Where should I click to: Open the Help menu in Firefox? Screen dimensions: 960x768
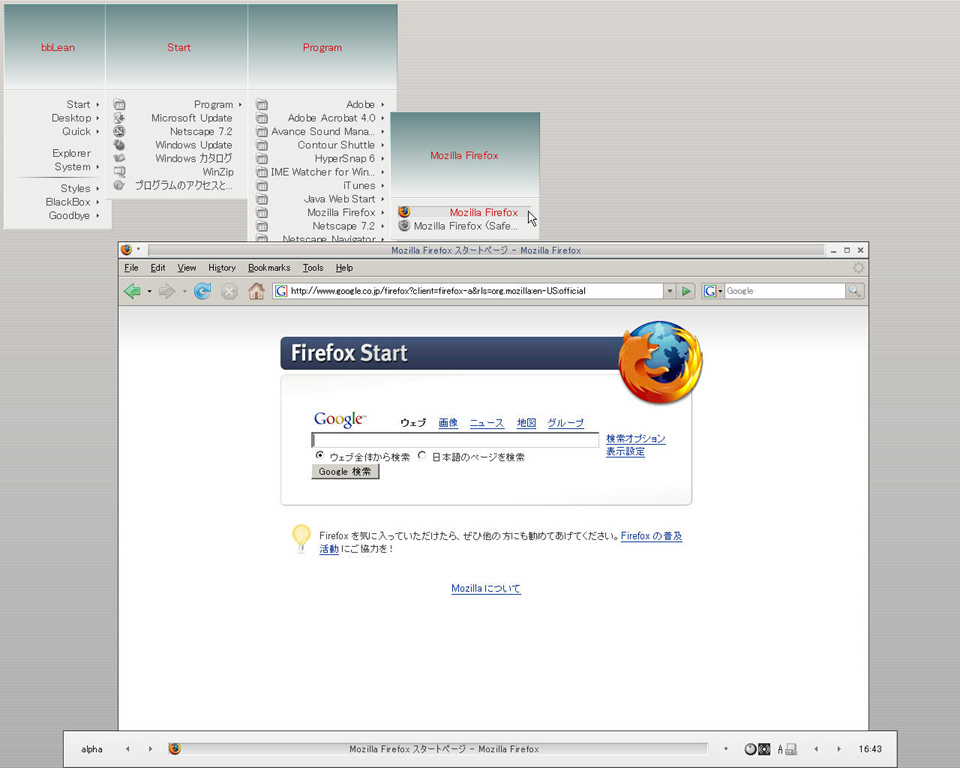(x=344, y=268)
